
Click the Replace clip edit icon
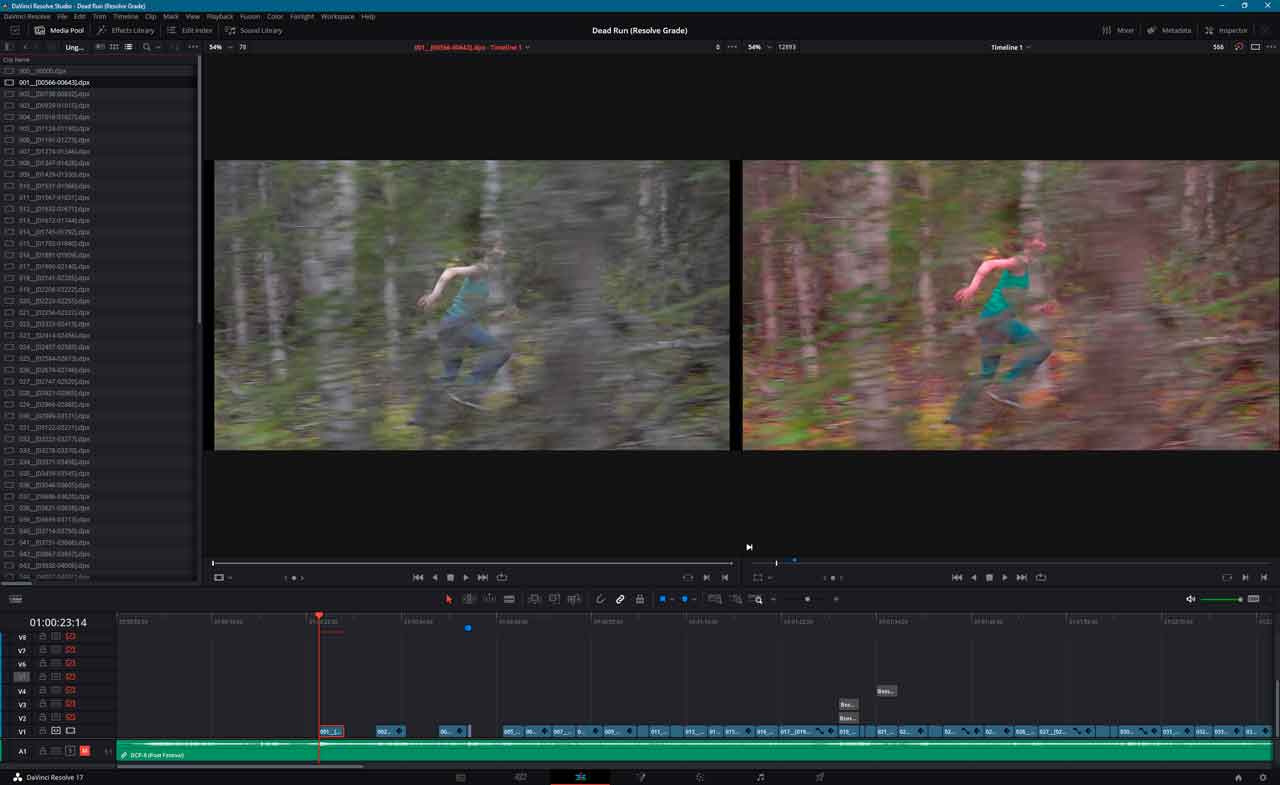[574, 599]
